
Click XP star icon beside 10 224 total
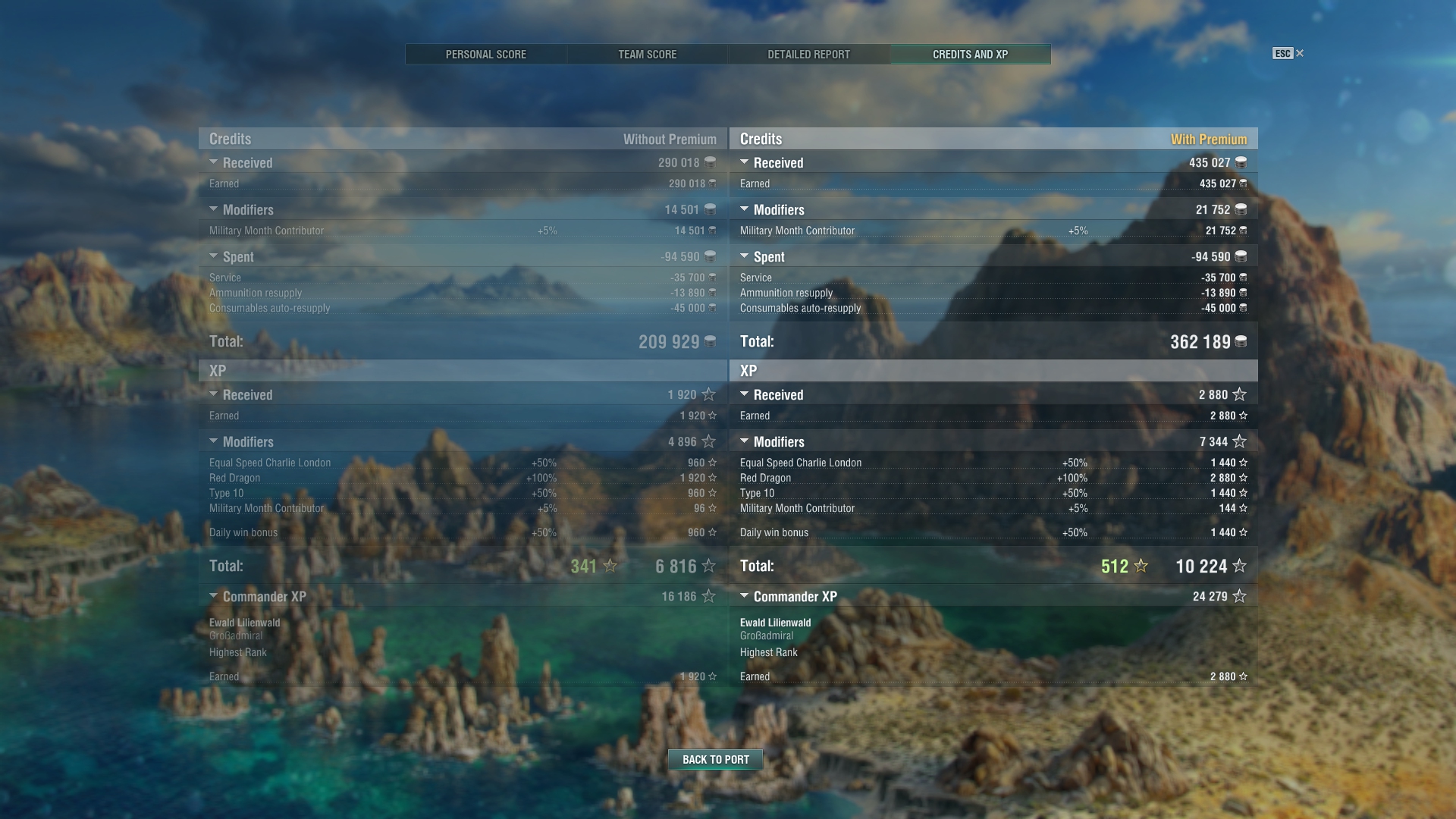(x=1239, y=566)
